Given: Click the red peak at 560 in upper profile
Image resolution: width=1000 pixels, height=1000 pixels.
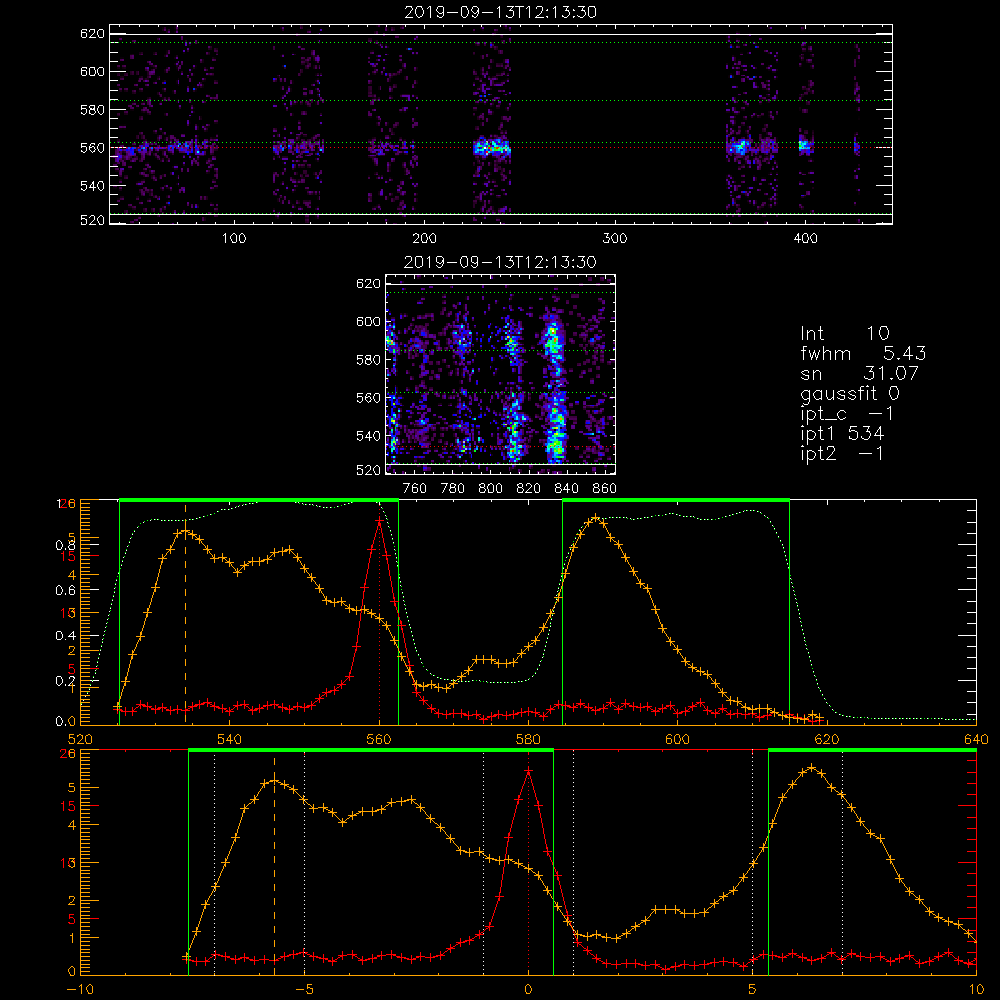Looking at the screenshot, I should tap(379, 521).
